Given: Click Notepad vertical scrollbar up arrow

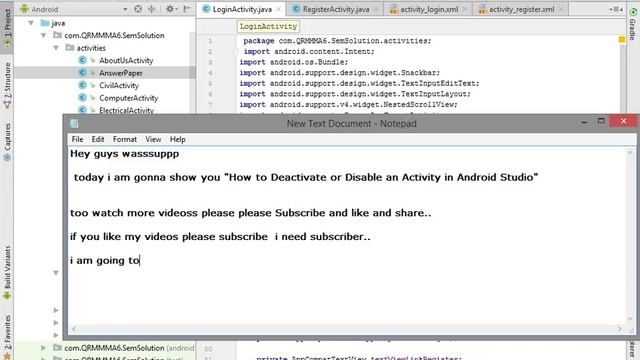Looking at the screenshot, I should coord(630,153).
